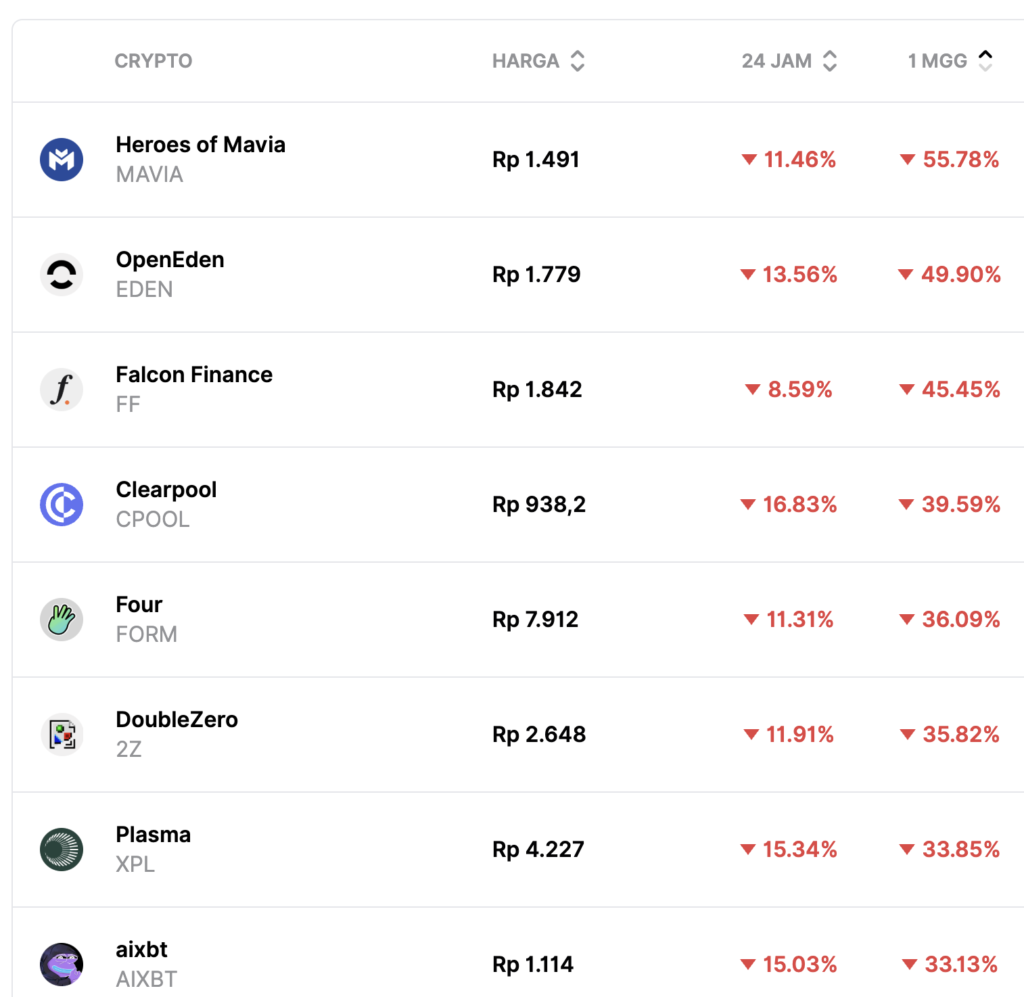Click the Clearpool coin logo

pos(61,505)
